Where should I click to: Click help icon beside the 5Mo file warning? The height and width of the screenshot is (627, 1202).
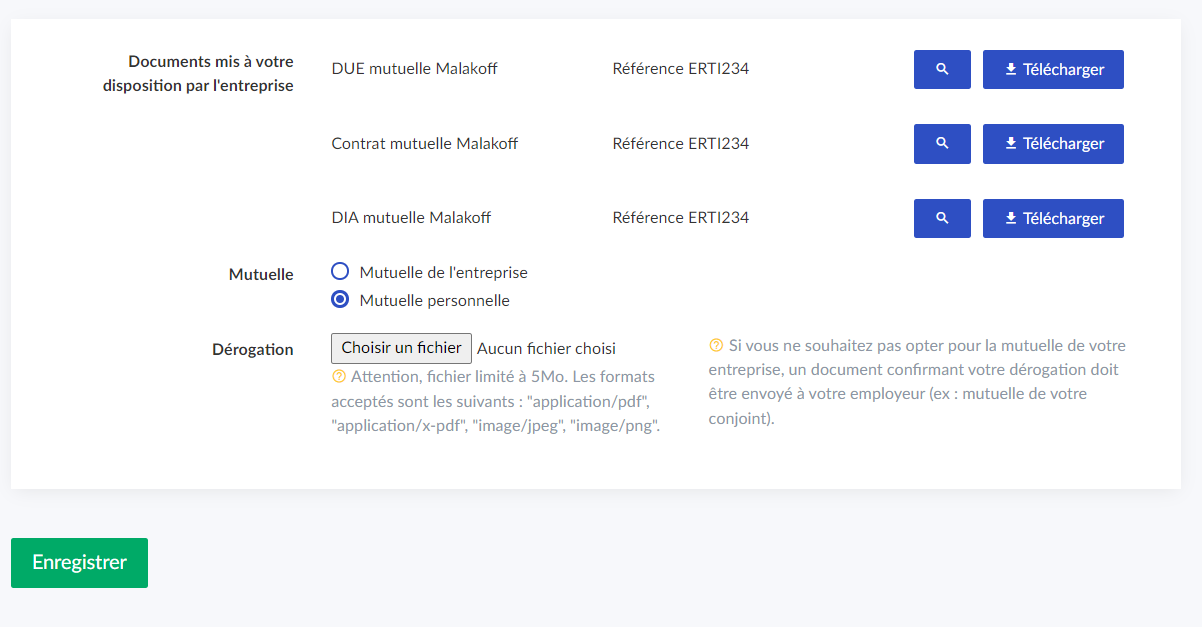coord(339,377)
